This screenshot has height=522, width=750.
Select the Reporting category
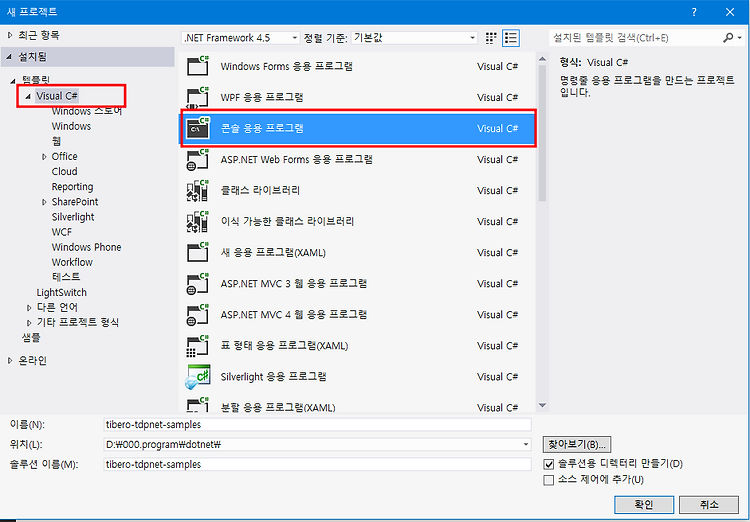pyautogui.click(x=72, y=187)
